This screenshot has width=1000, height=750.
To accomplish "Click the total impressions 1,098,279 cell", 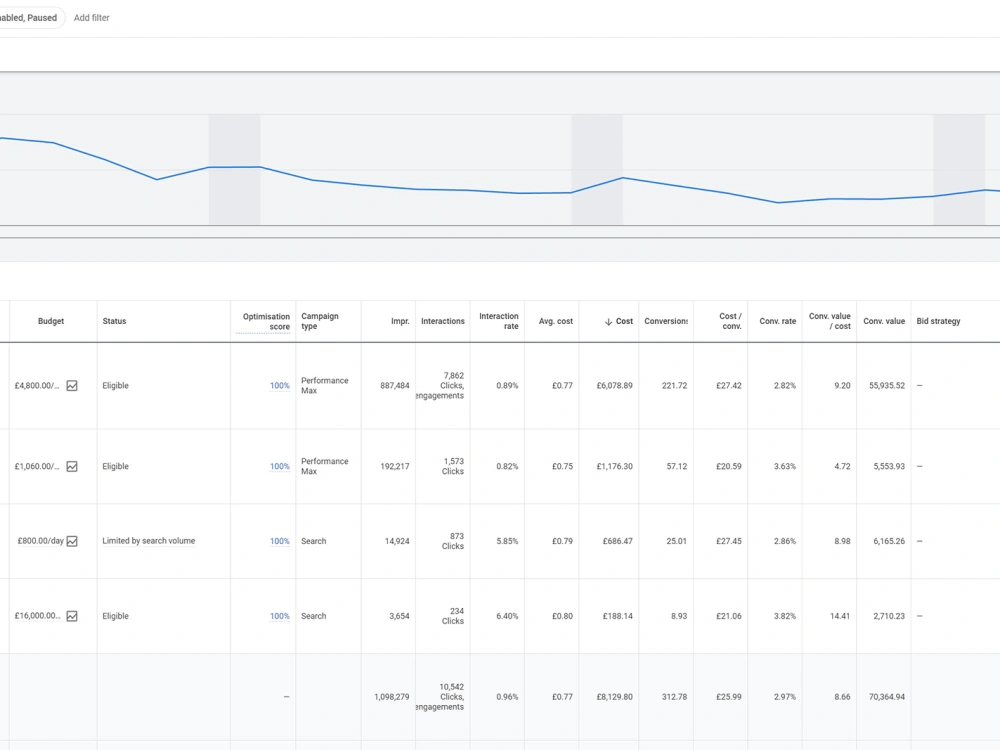I will point(392,697).
